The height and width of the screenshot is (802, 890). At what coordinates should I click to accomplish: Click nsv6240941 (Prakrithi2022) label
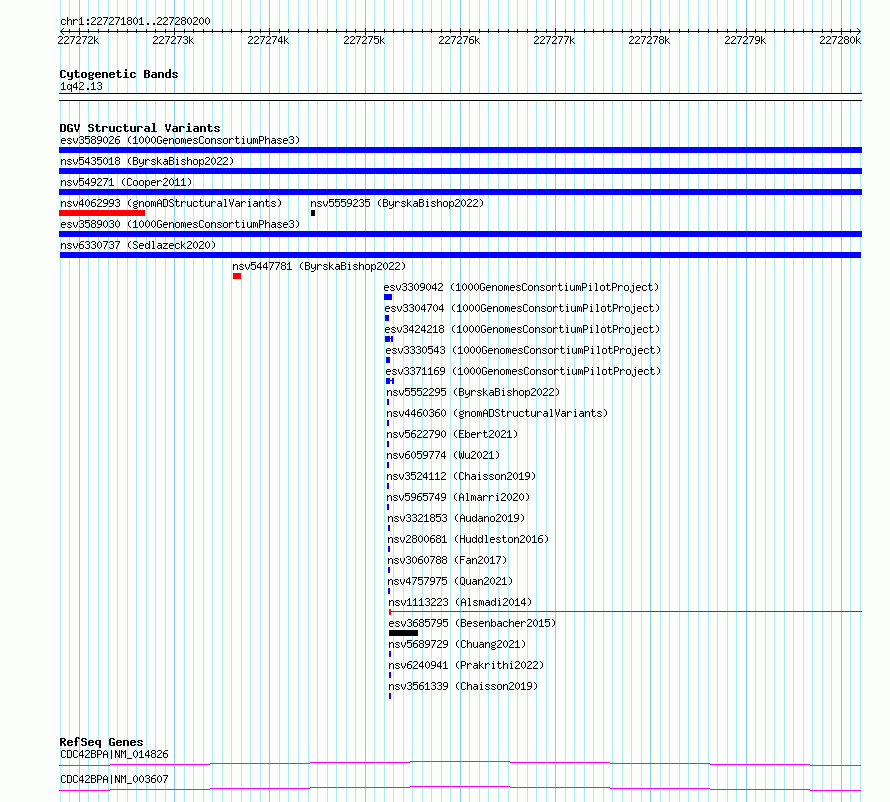[466, 665]
